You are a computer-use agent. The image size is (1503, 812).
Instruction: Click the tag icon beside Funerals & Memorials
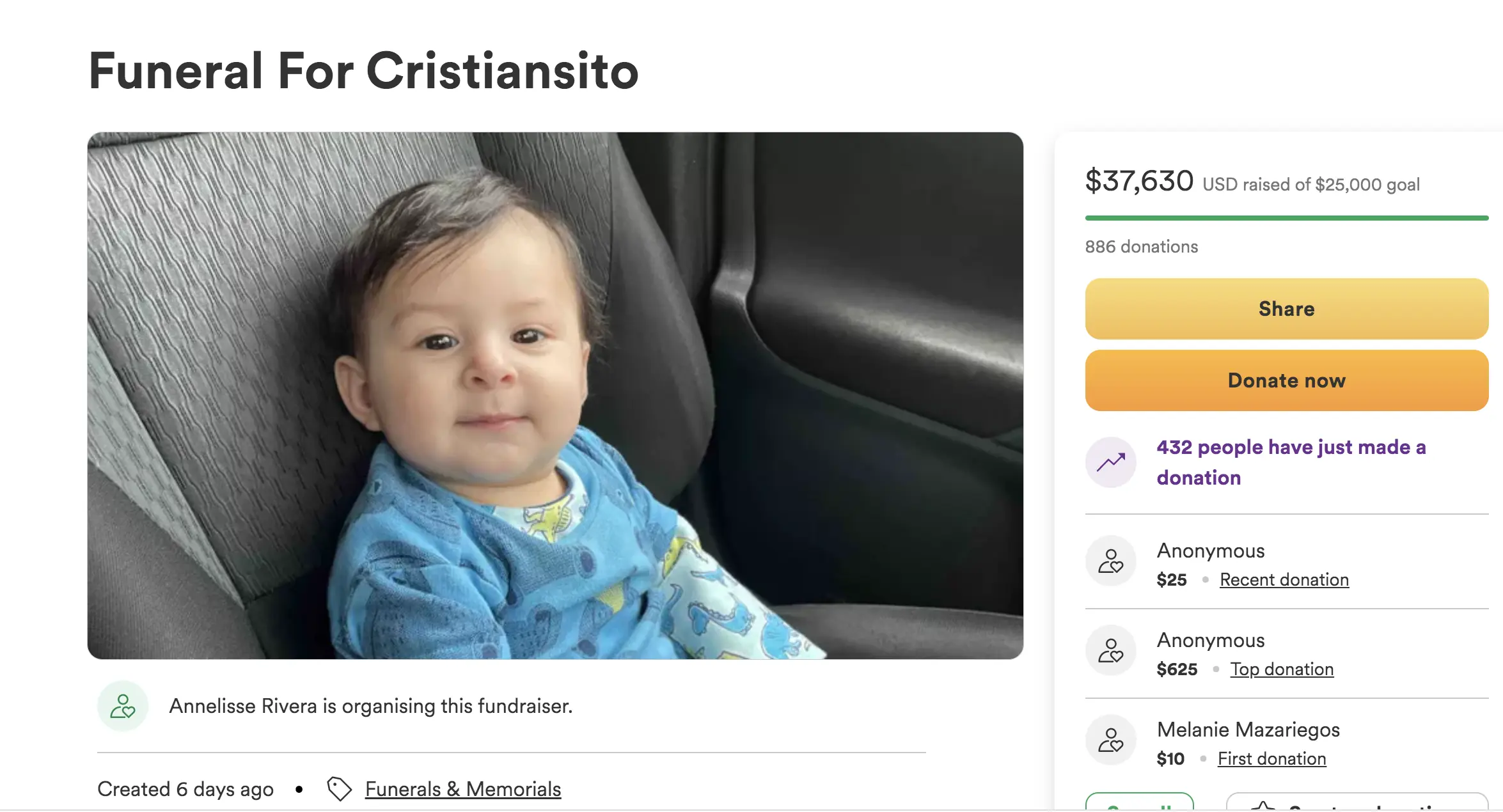(x=339, y=789)
